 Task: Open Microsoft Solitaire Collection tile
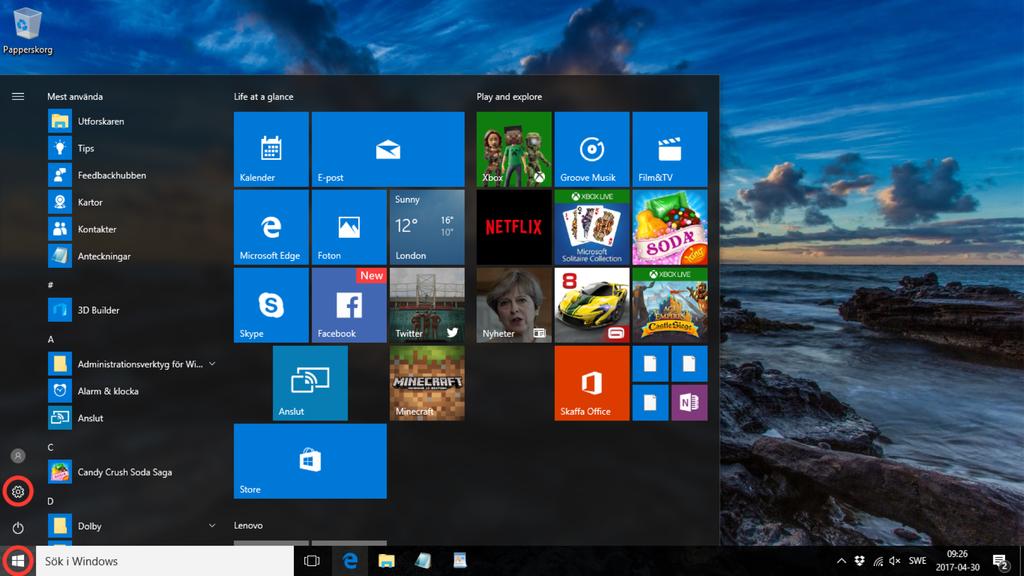pos(592,227)
